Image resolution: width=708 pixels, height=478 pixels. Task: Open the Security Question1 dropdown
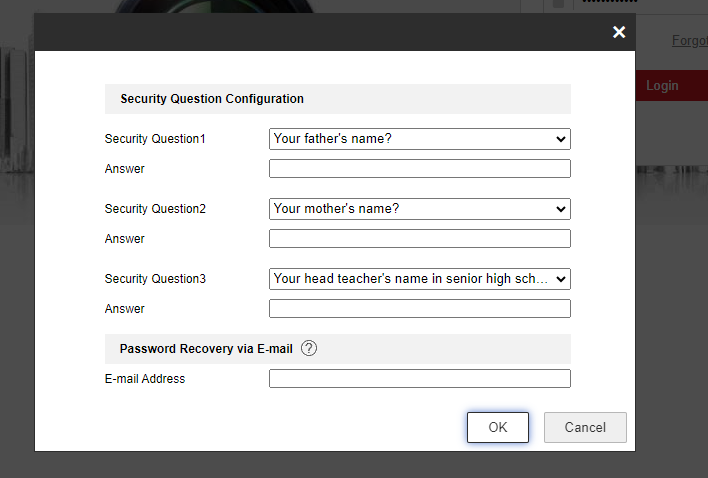click(419, 139)
